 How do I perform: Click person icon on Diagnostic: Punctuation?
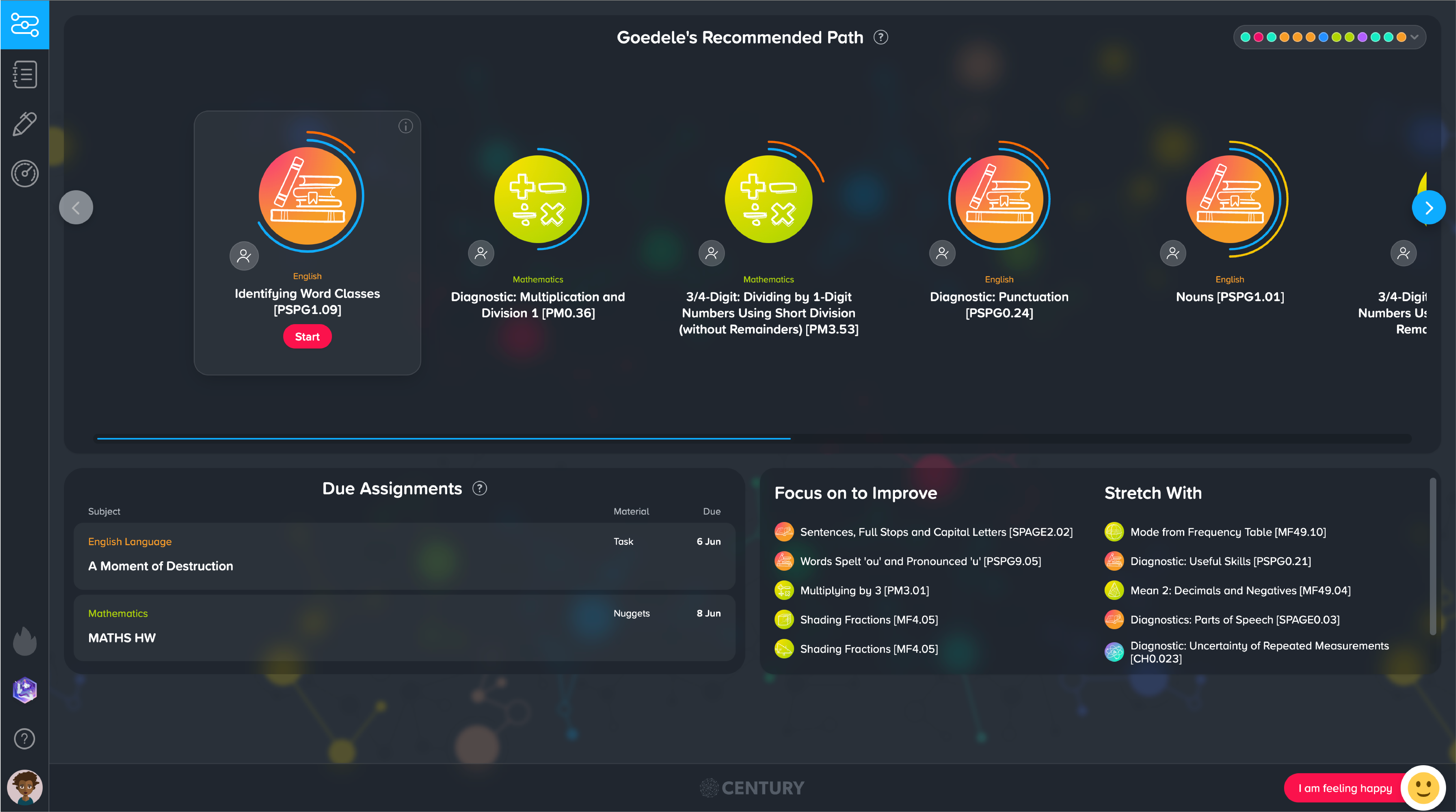[942, 253]
